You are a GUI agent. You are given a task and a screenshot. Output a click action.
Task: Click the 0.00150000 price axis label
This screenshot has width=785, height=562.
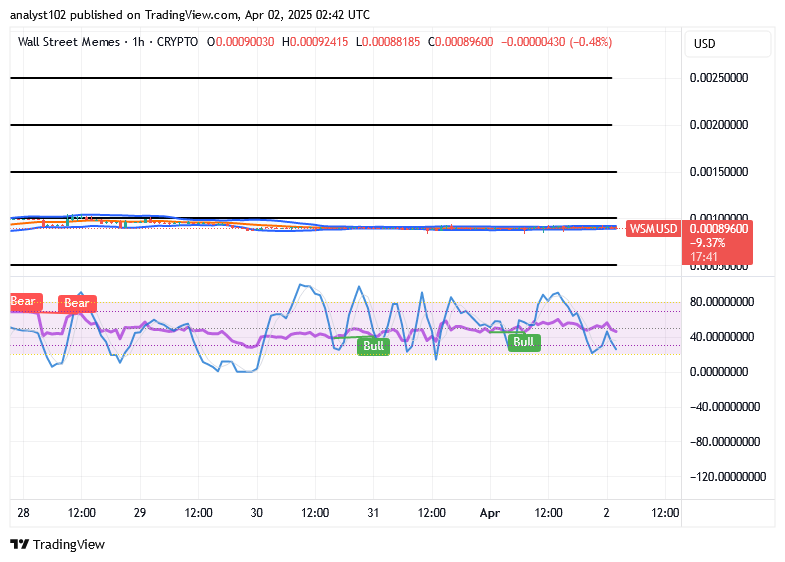pos(719,172)
